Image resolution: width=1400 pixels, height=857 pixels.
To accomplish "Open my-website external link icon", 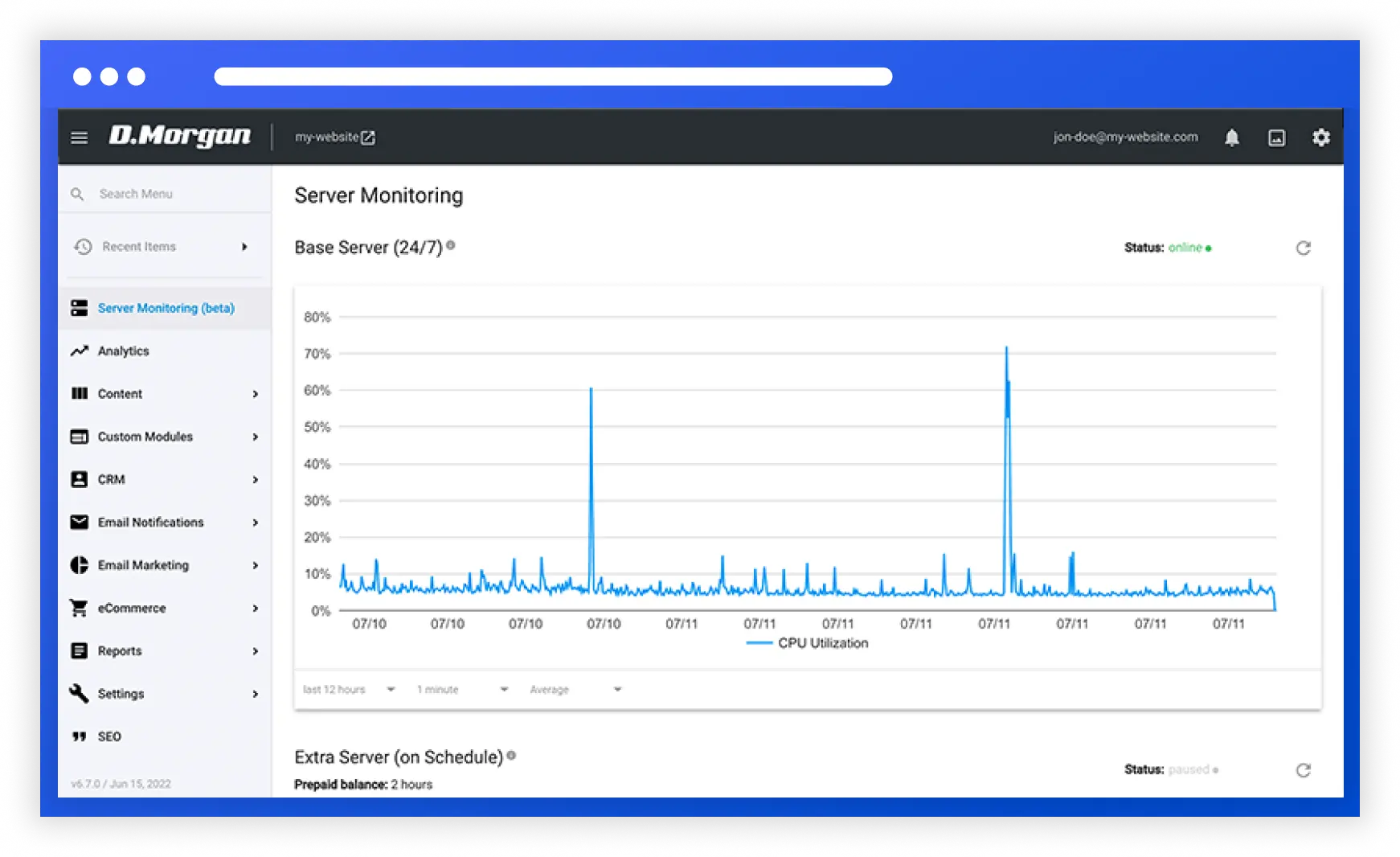I will tap(368, 137).
